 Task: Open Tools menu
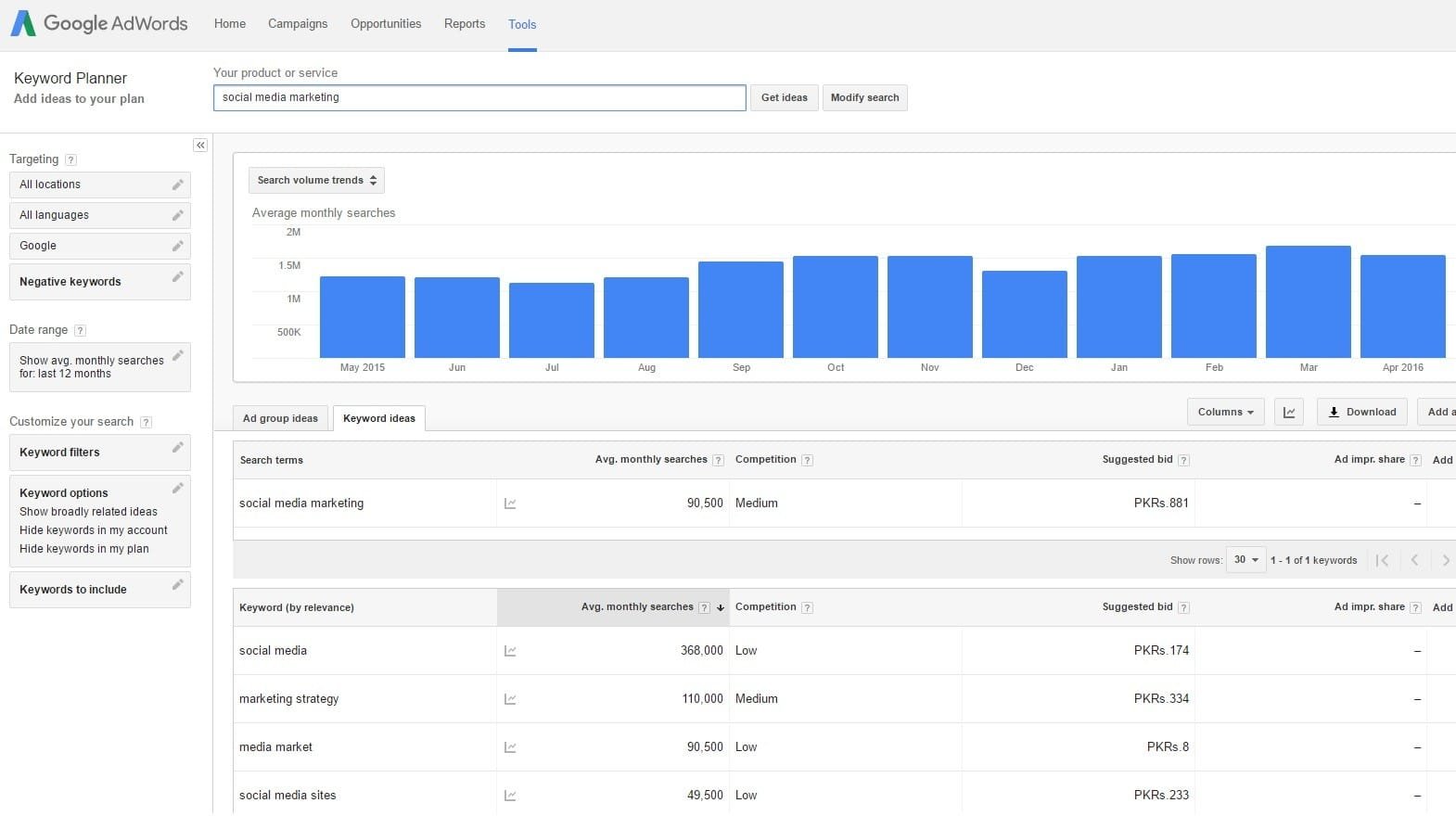pyautogui.click(x=522, y=25)
